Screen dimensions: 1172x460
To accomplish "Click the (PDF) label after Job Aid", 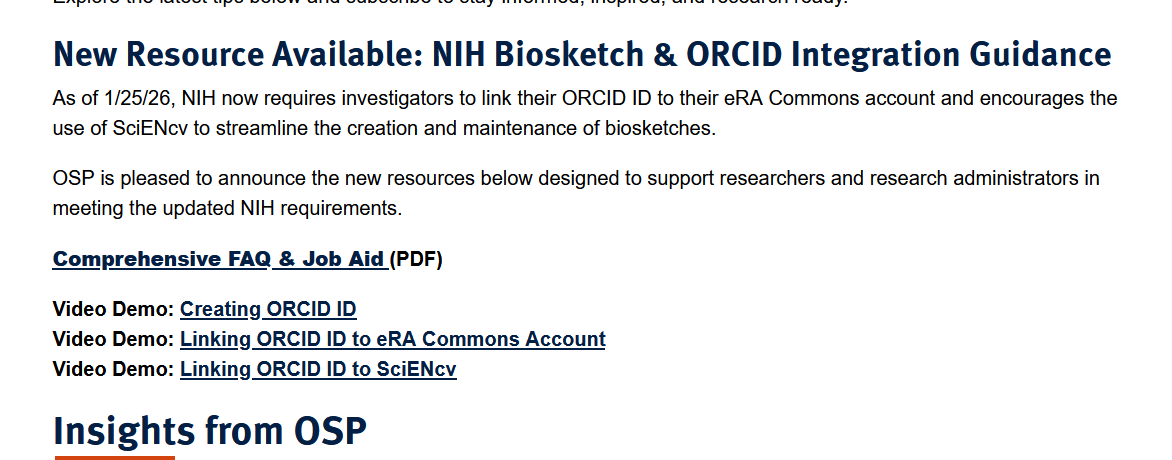I will [x=417, y=259].
